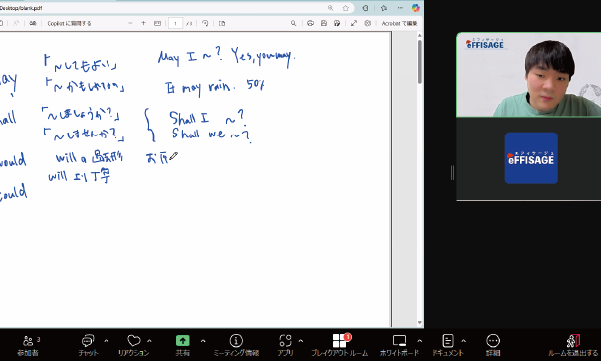
Task: Expand the share options arrow
Action: (x=203, y=340)
